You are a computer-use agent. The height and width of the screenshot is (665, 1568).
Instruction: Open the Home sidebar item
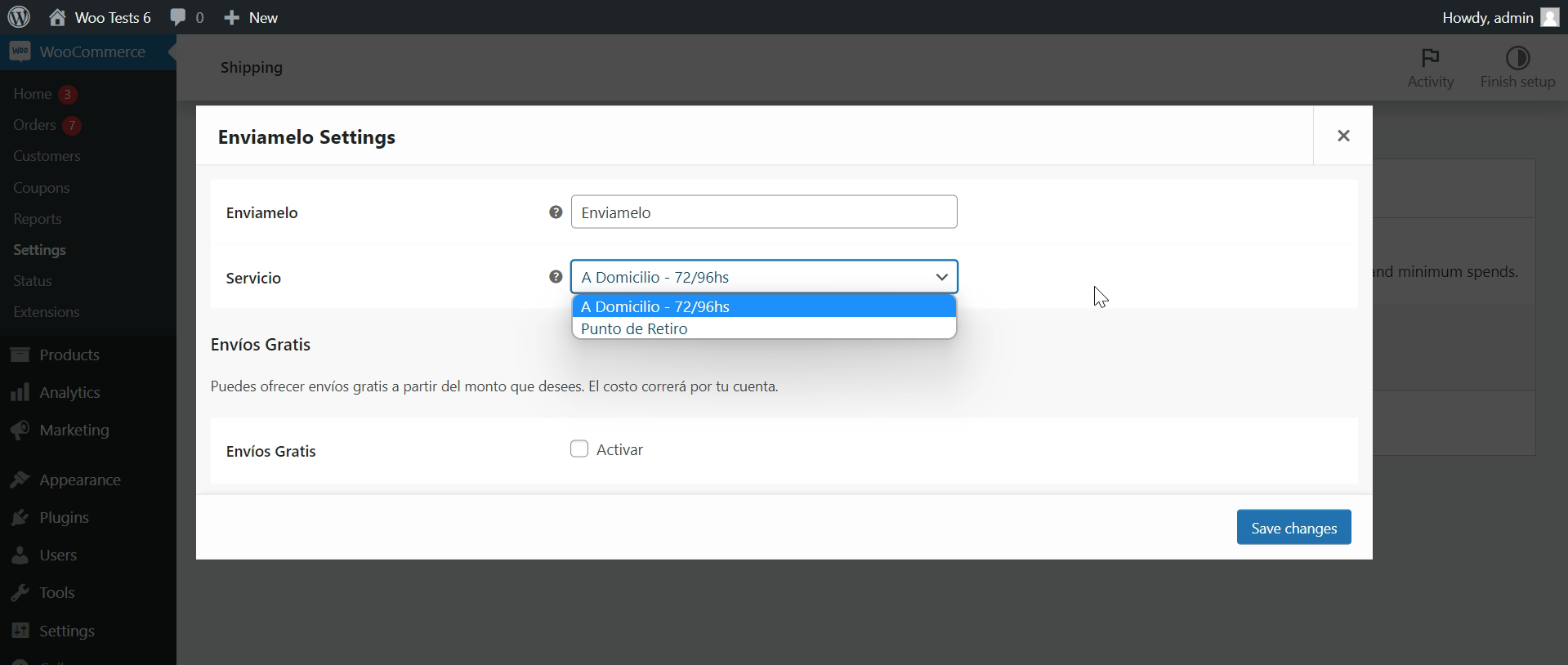pos(33,94)
